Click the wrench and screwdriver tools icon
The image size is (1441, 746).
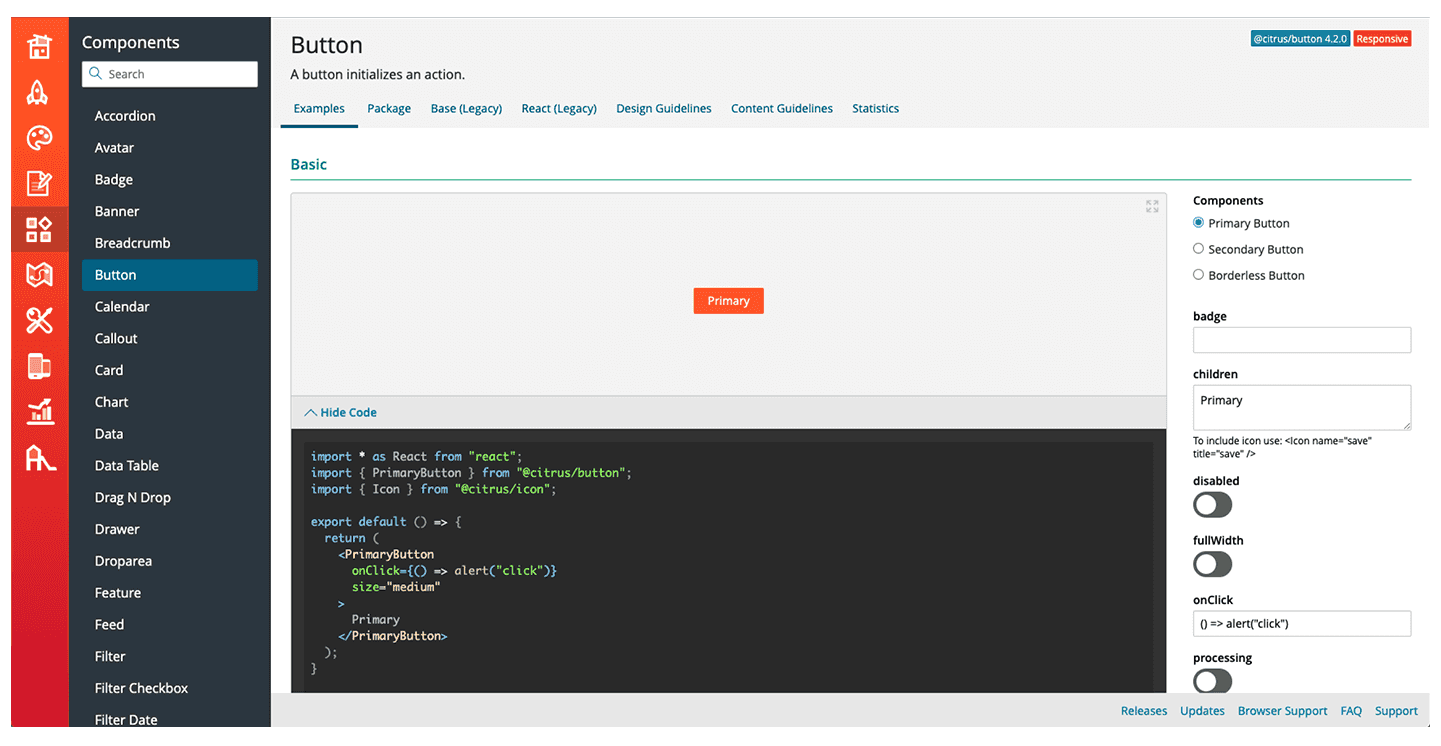click(x=39, y=320)
